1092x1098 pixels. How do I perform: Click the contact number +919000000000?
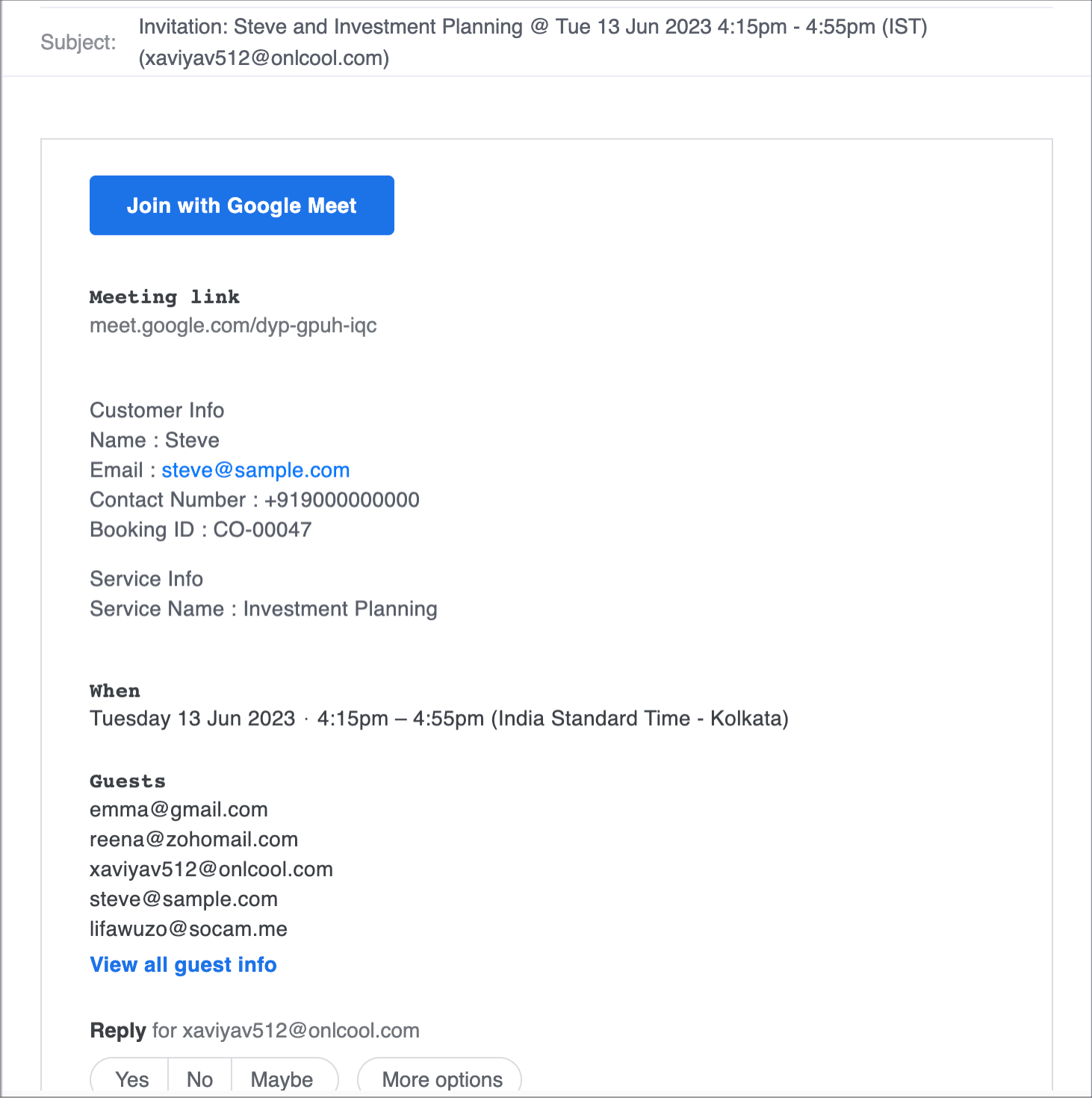pyautogui.click(x=341, y=500)
